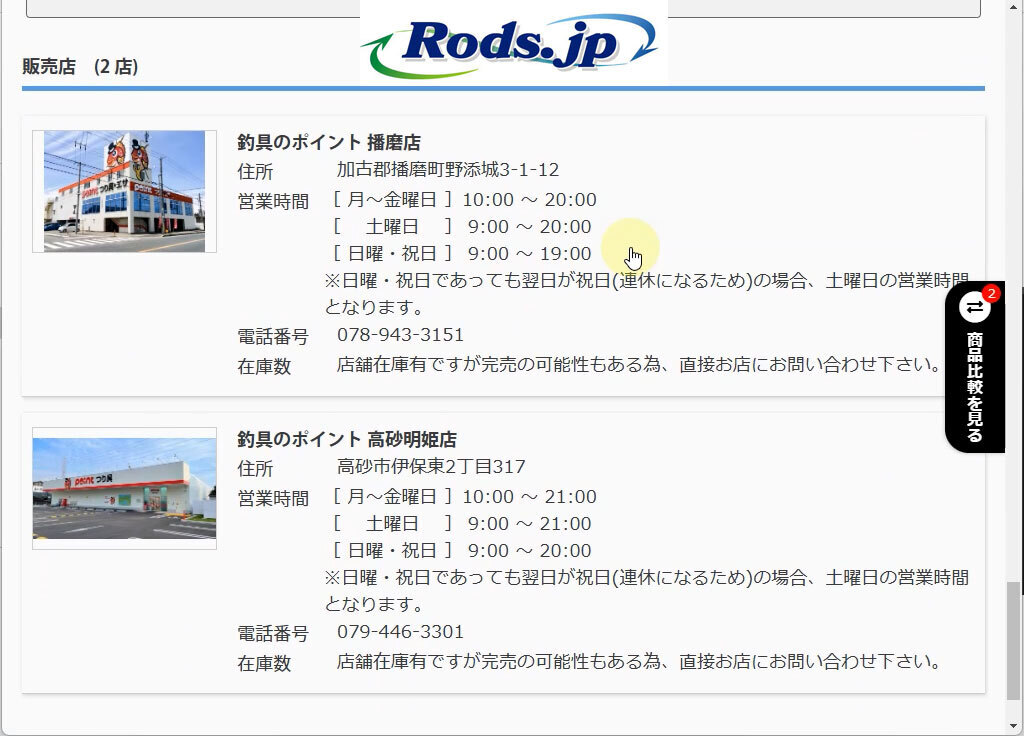Open the 播磨店 store photo
The height and width of the screenshot is (736, 1024).
124,191
